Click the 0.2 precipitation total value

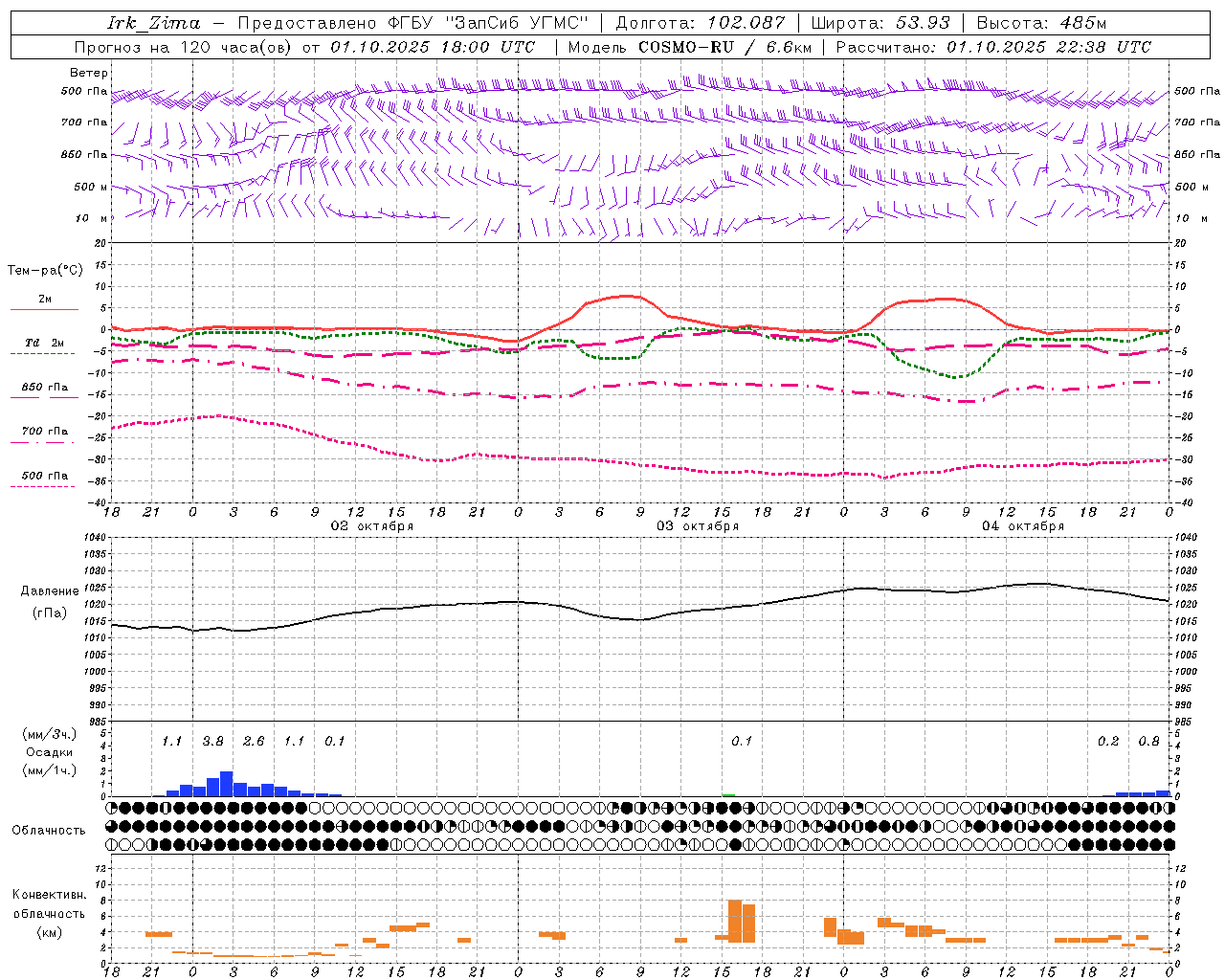(x=1108, y=742)
